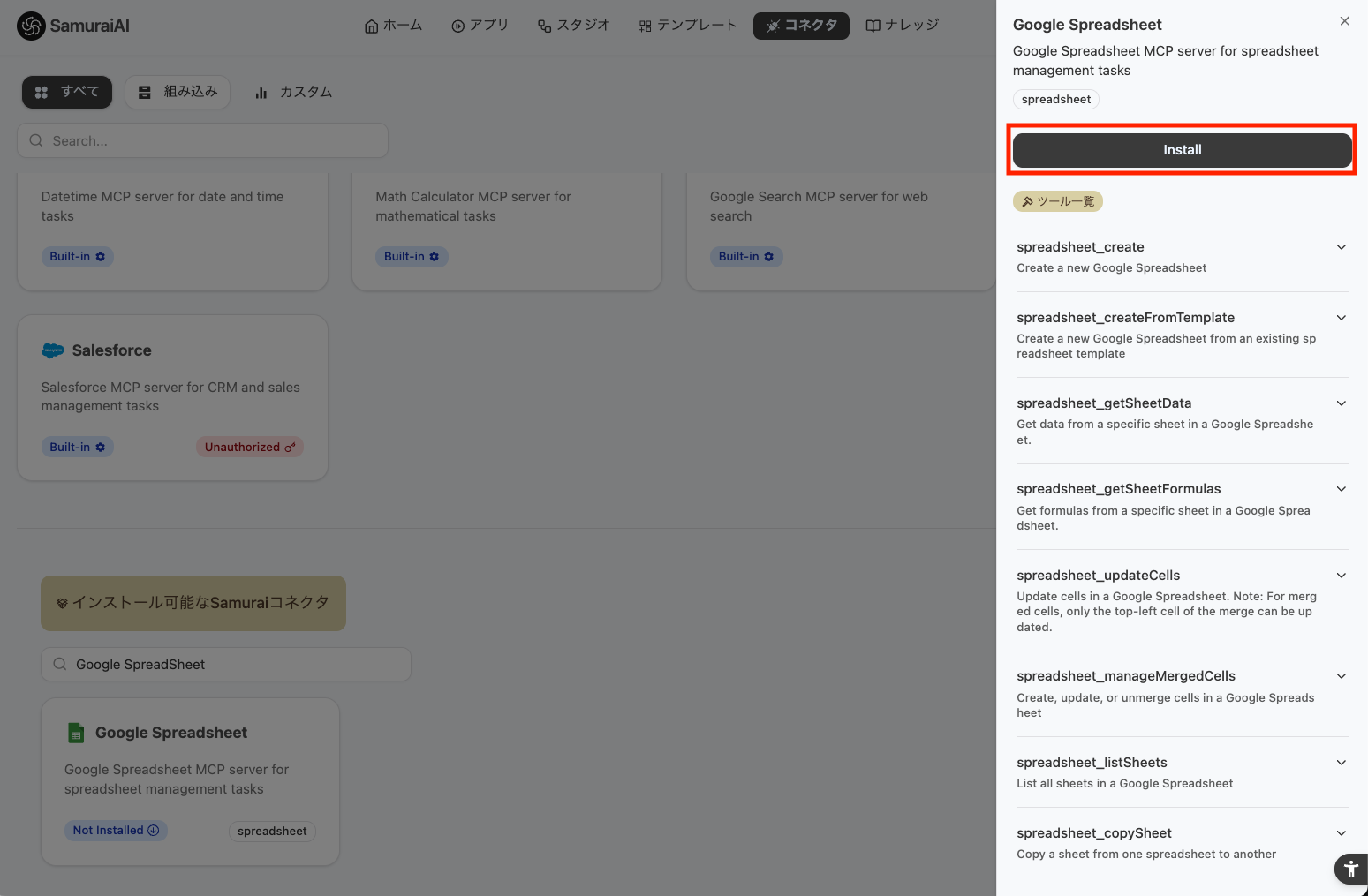The height and width of the screenshot is (896, 1368).
Task: Click the SamuraiAI logo icon
Action: coord(31,26)
